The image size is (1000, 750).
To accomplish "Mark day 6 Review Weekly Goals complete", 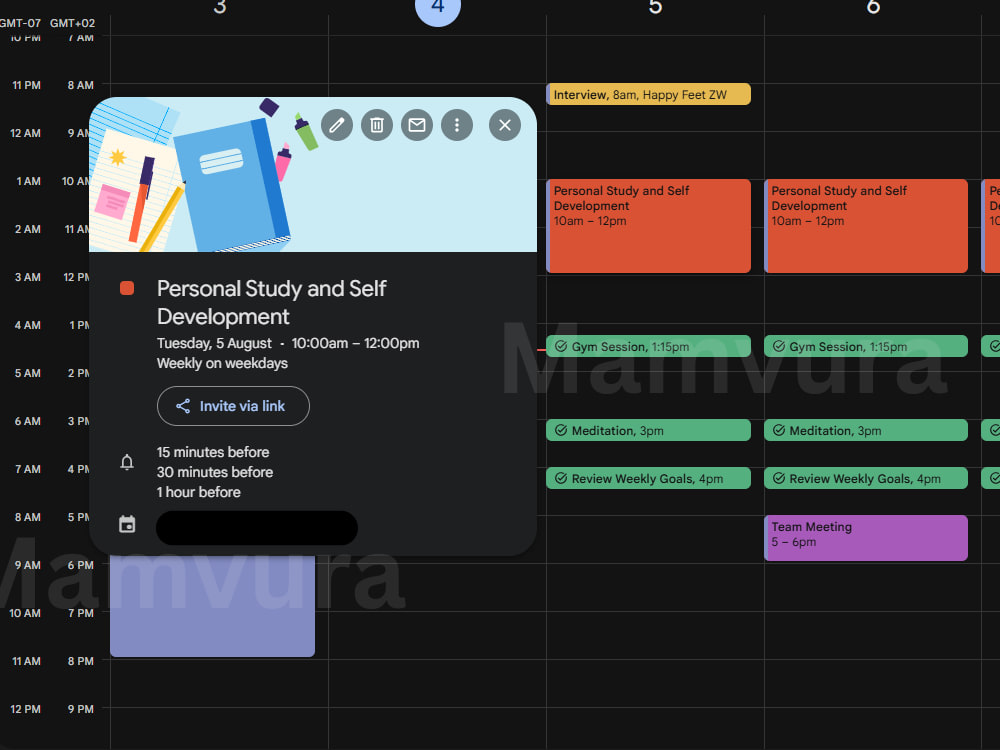I will (x=779, y=478).
